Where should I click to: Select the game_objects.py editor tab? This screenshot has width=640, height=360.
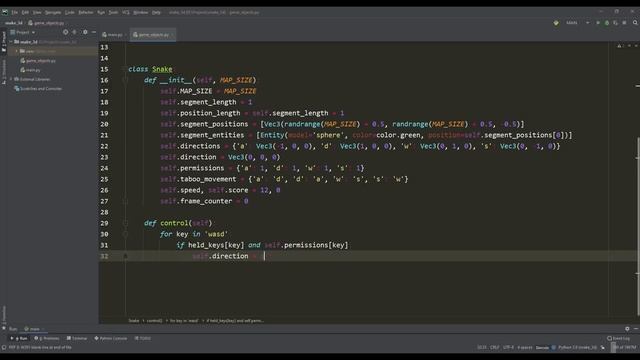click(x=153, y=35)
